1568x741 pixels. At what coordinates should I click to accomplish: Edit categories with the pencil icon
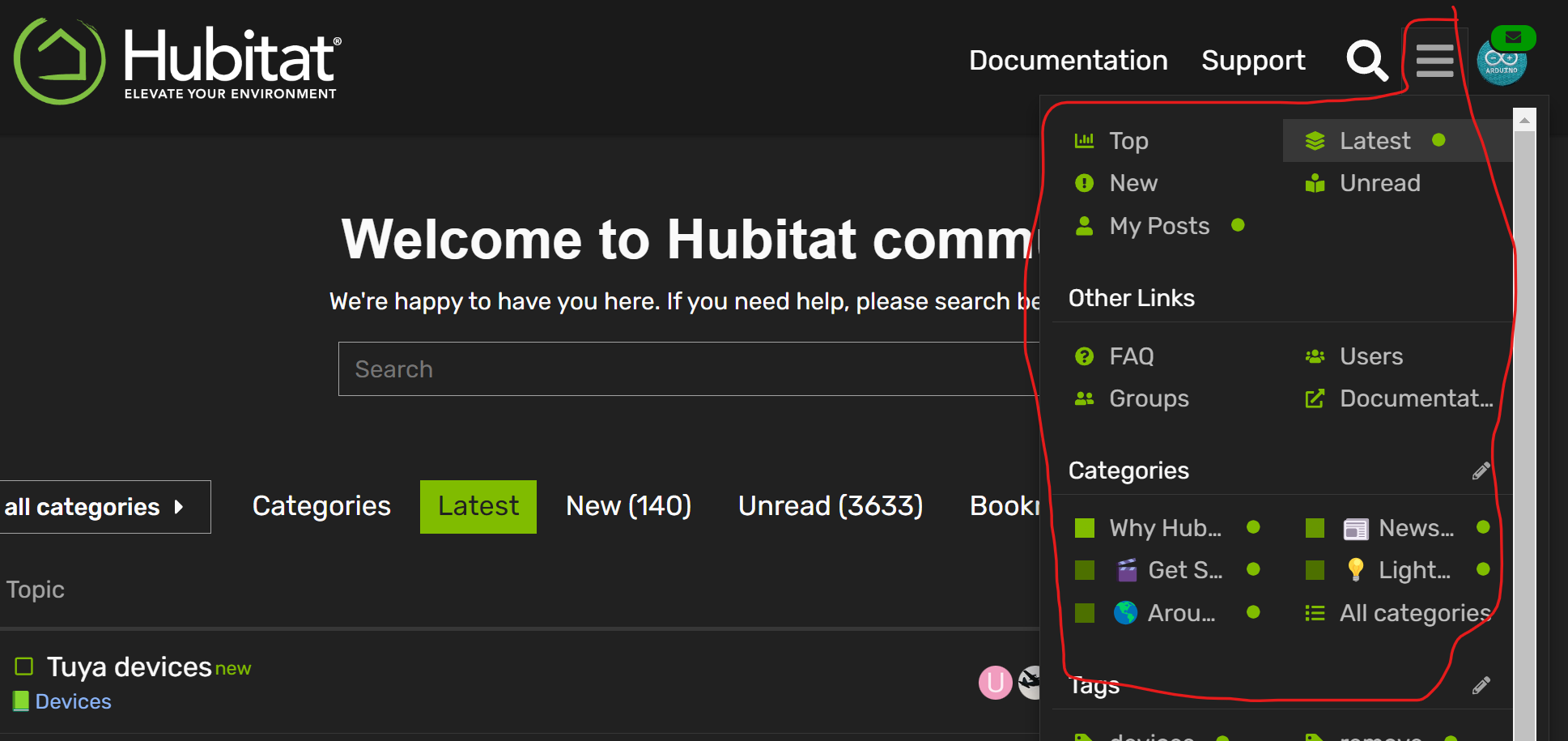(x=1481, y=471)
